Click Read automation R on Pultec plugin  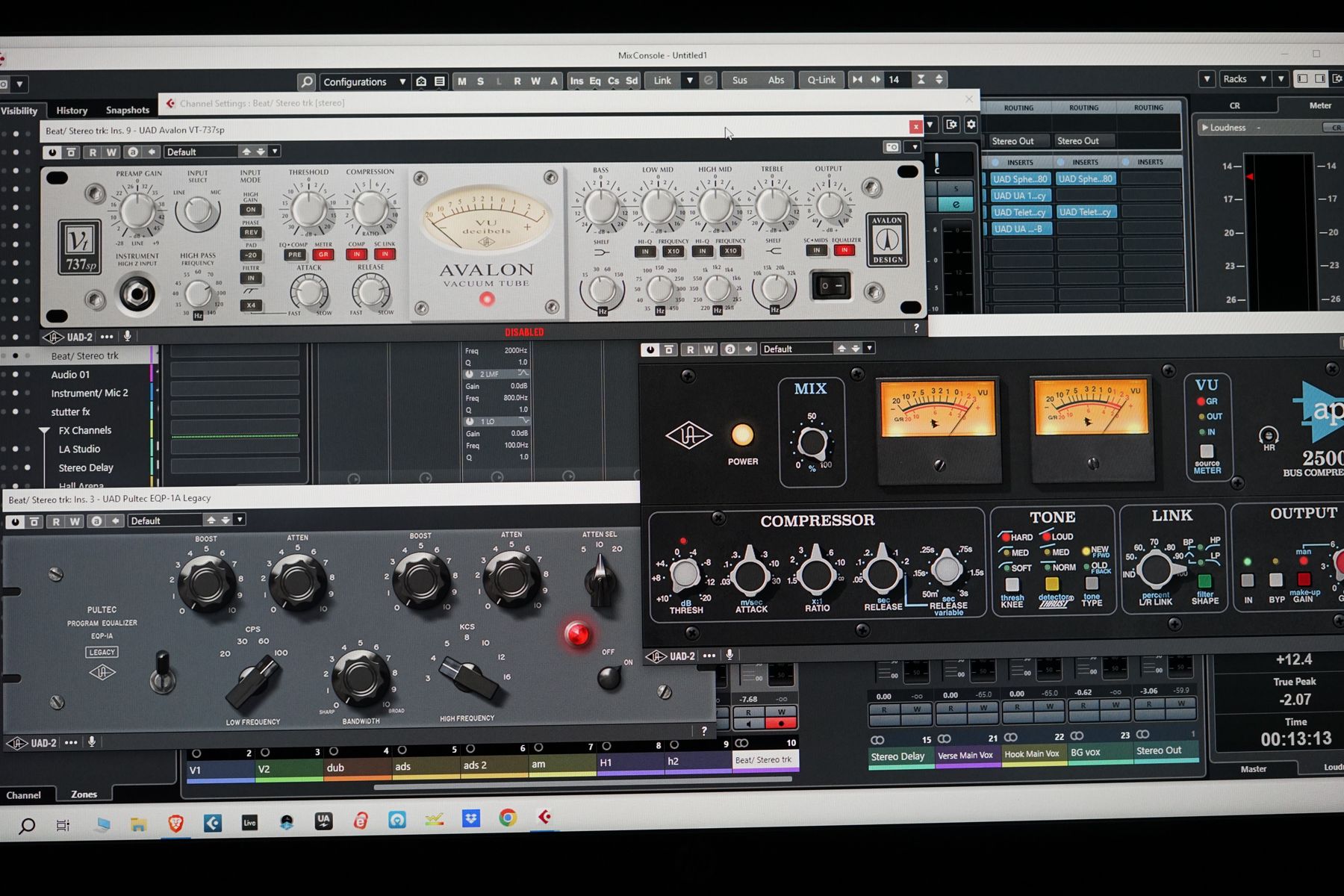[x=56, y=521]
